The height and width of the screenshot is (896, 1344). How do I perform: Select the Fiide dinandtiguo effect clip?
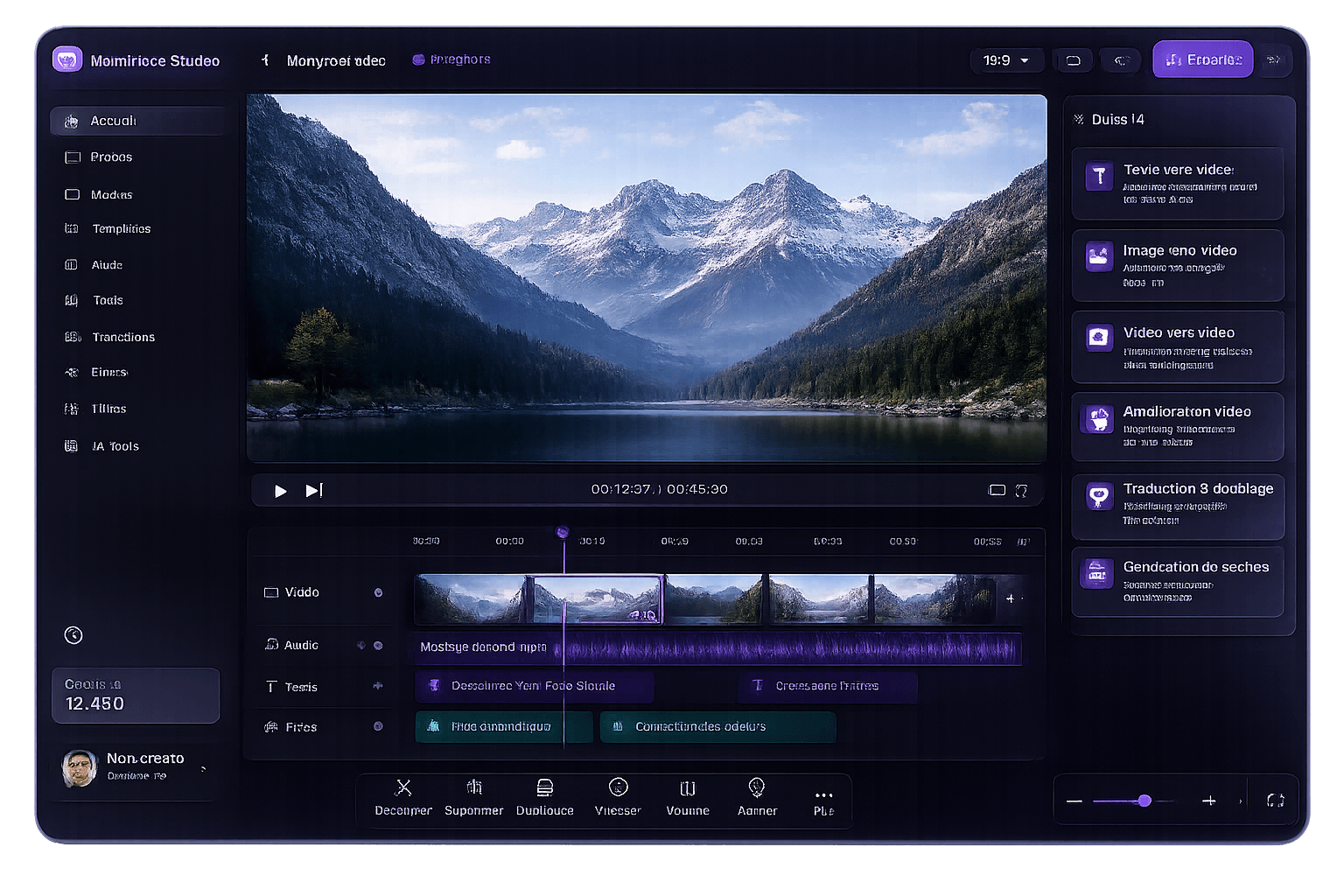point(502,727)
